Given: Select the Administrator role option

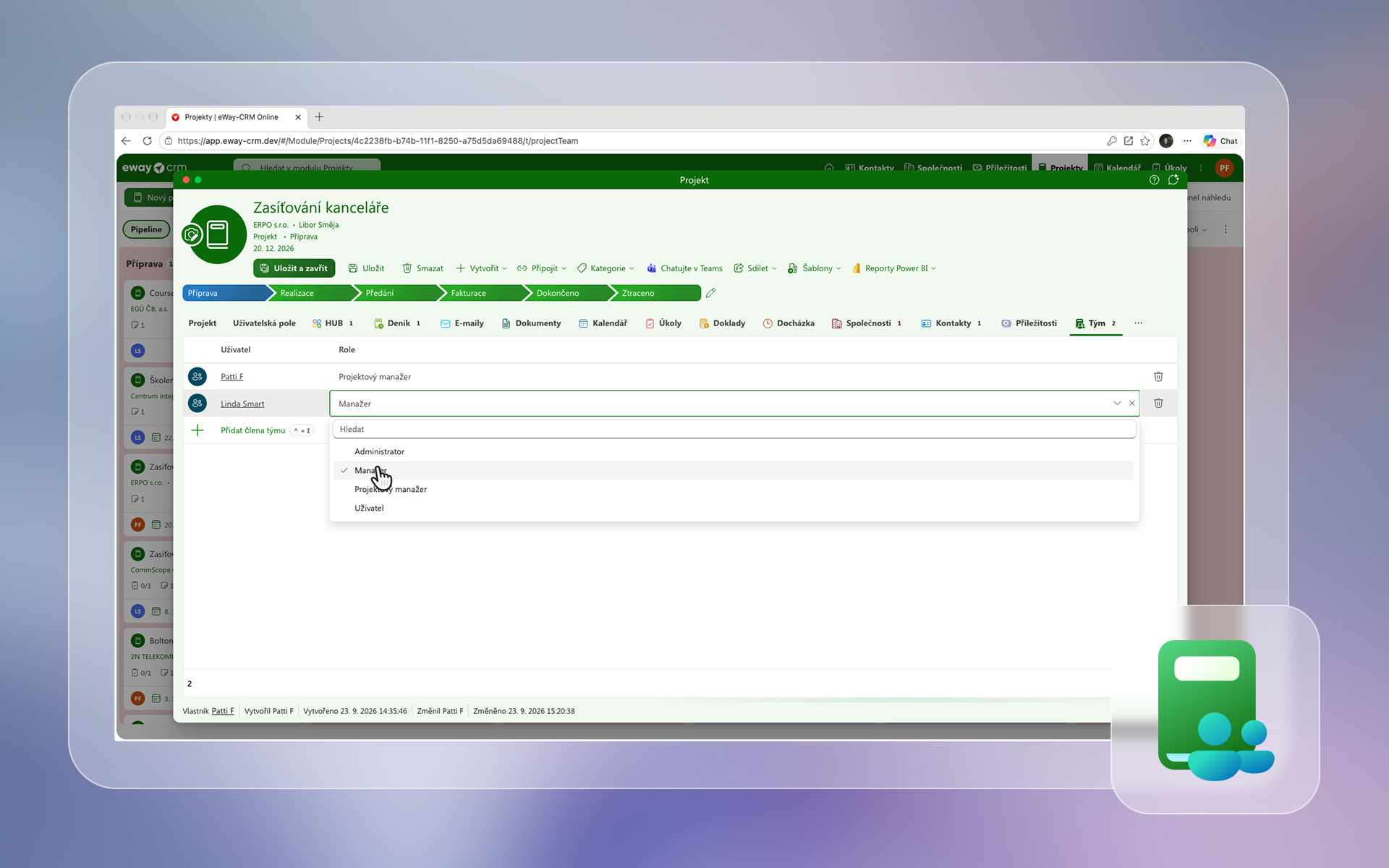Looking at the screenshot, I should (x=734, y=451).
